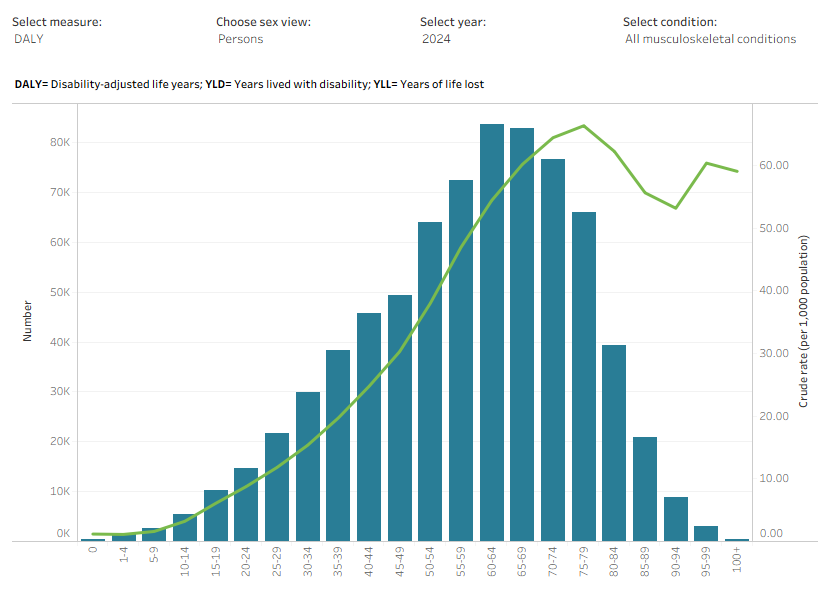Click the '30.00' right axis tick label
Viewport: 830px width, 600px height.
(774, 353)
